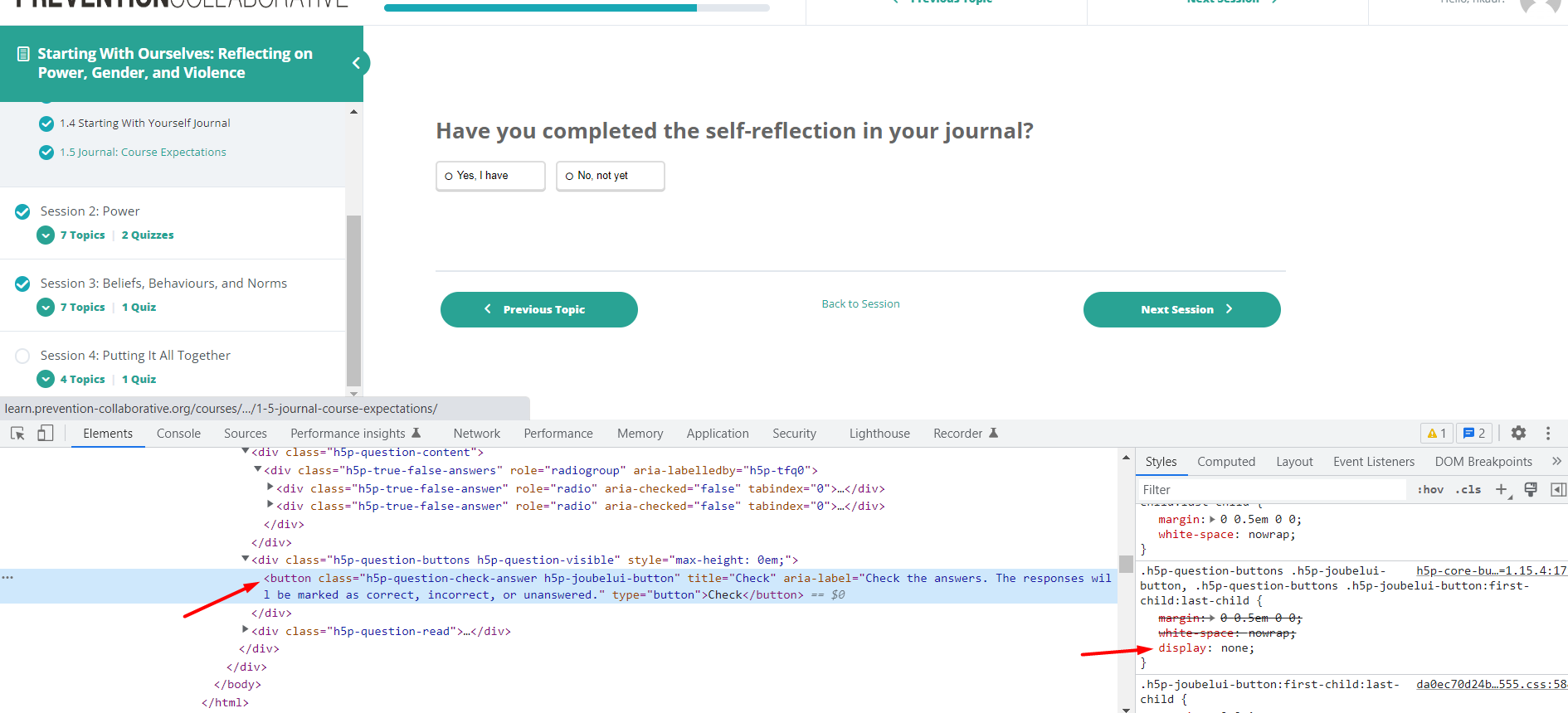Collapse the h5p-question-content div node
The image size is (1568, 713).
(246, 451)
